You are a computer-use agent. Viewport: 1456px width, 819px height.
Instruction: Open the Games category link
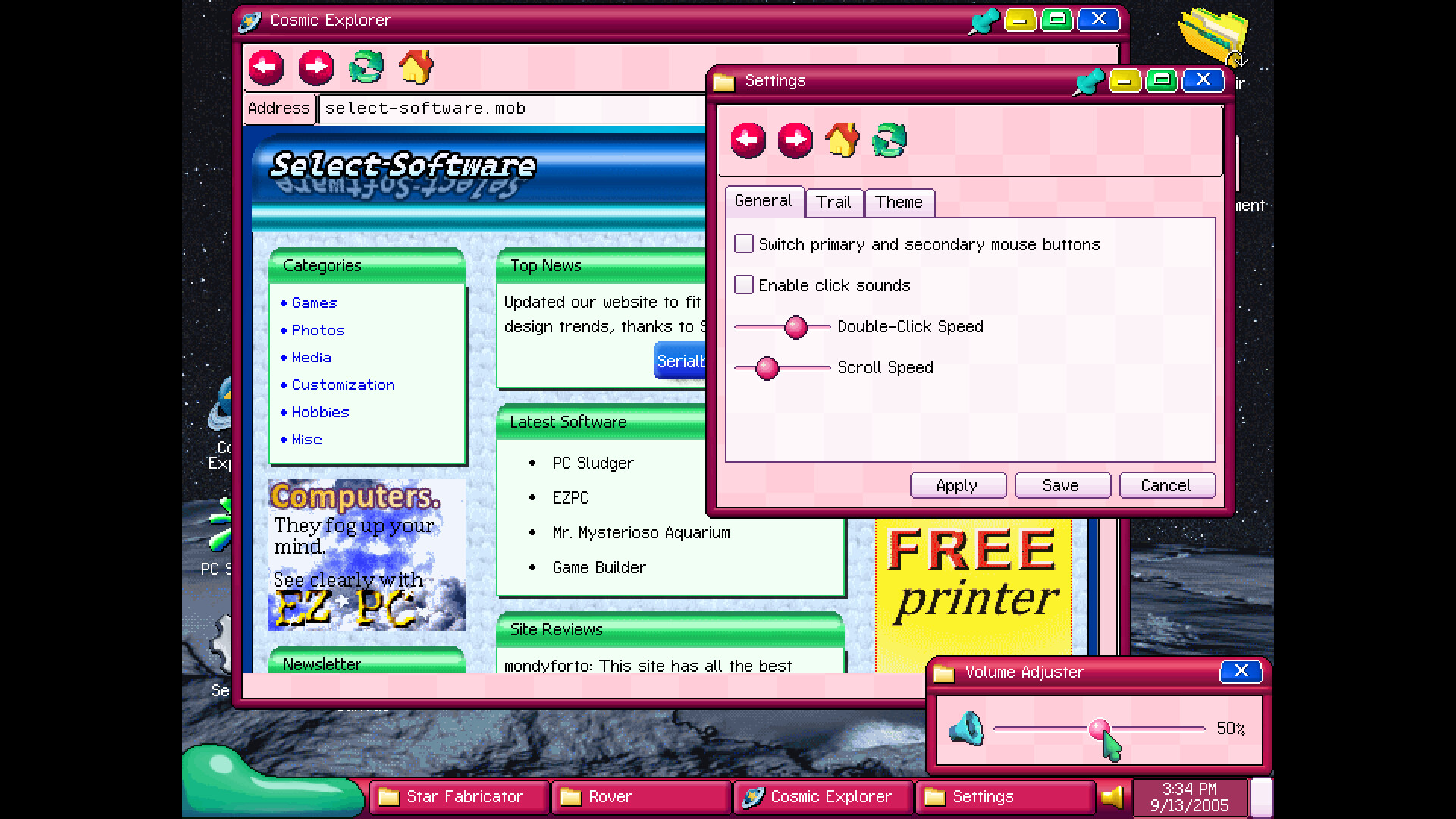point(313,303)
